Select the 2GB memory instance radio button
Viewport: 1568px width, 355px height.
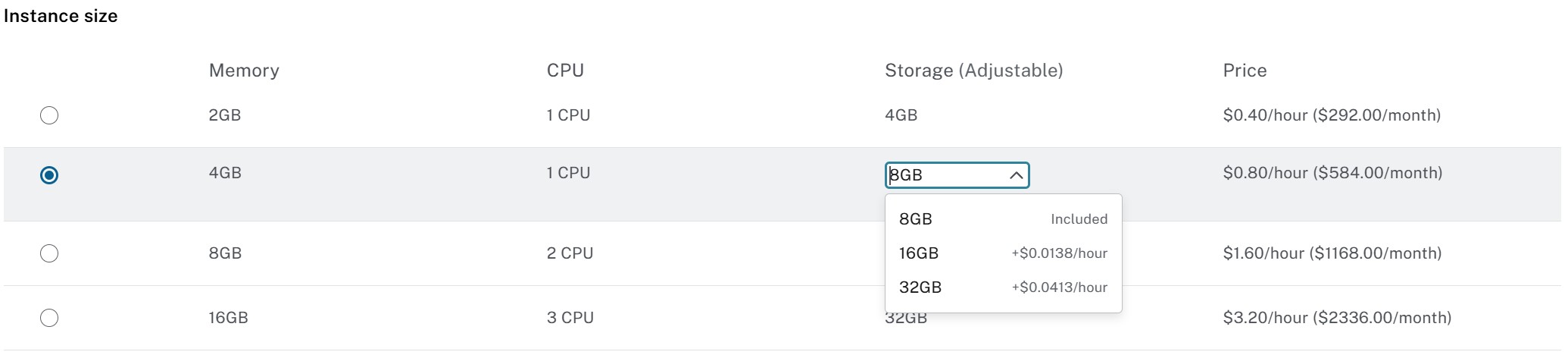pos(49,115)
